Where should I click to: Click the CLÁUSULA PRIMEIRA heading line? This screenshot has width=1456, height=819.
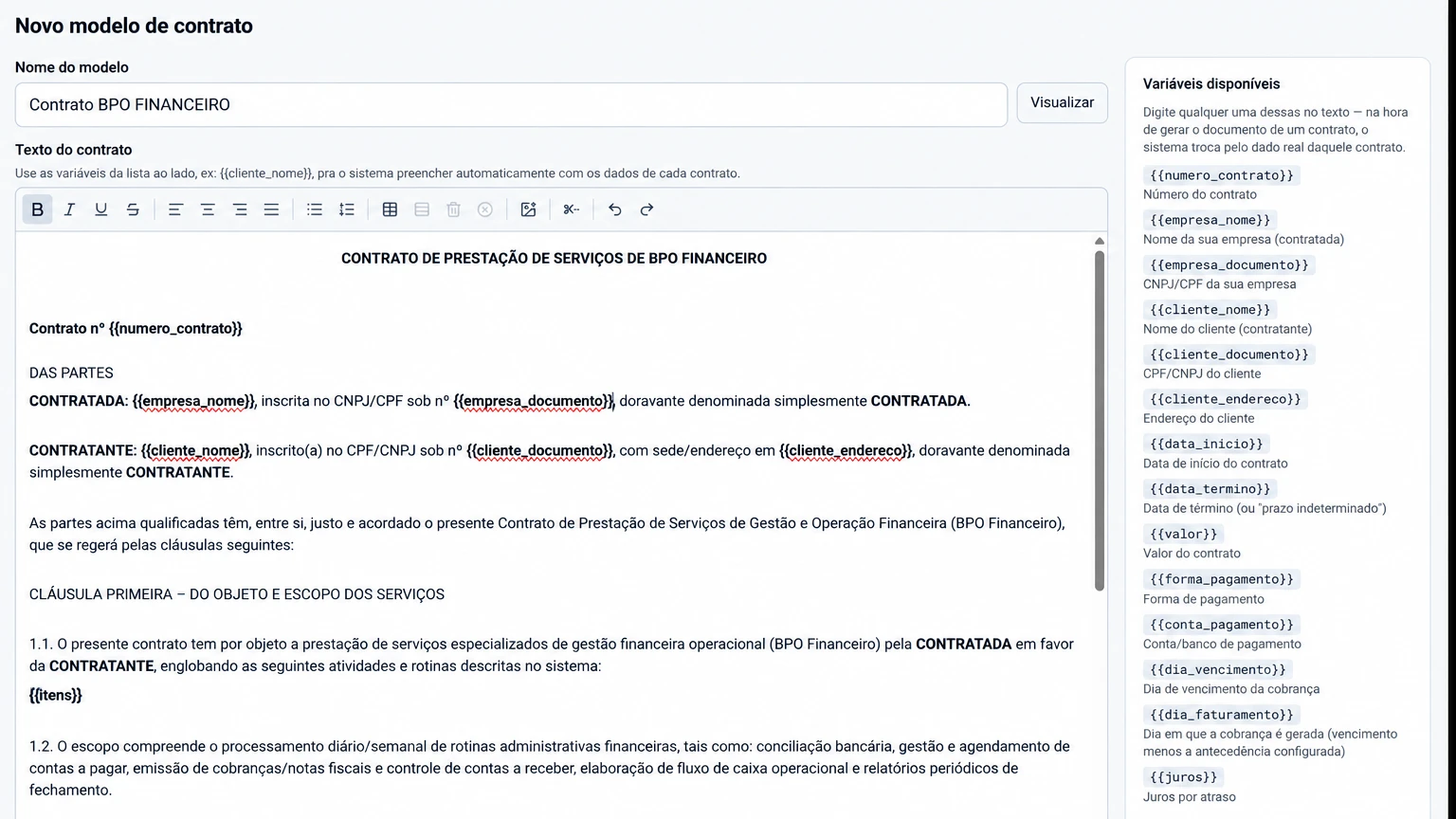(237, 594)
